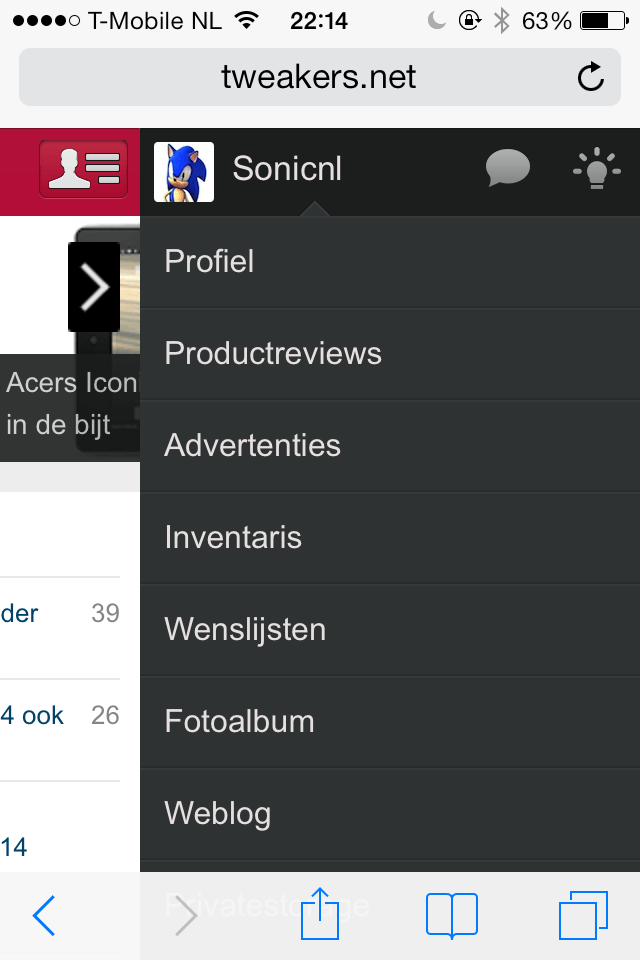Go to Advertenties in the user menu
This screenshot has height=960, width=640.
click(x=253, y=446)
